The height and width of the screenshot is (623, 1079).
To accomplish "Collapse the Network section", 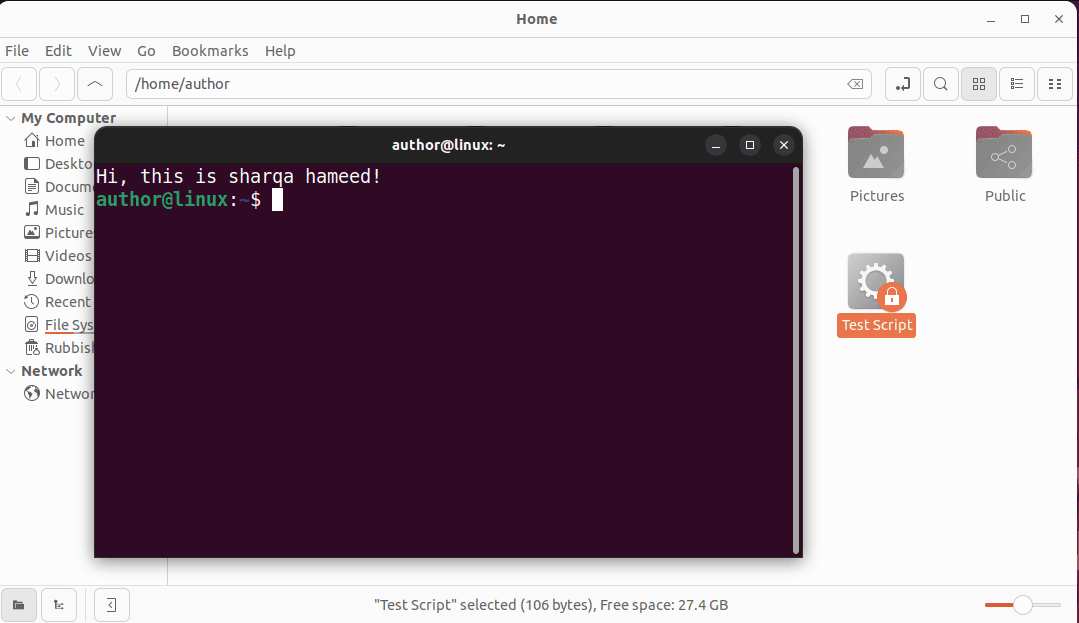I will (10, 371).
